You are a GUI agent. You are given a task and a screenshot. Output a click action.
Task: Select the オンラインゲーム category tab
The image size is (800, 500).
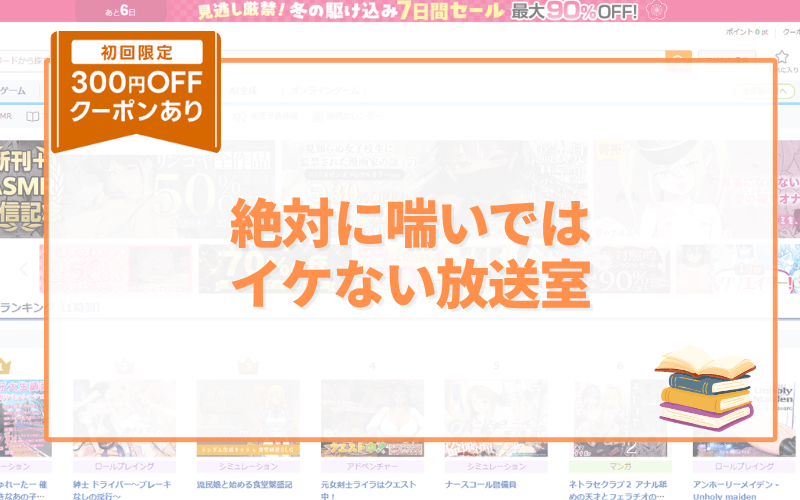tap(325, 91)
